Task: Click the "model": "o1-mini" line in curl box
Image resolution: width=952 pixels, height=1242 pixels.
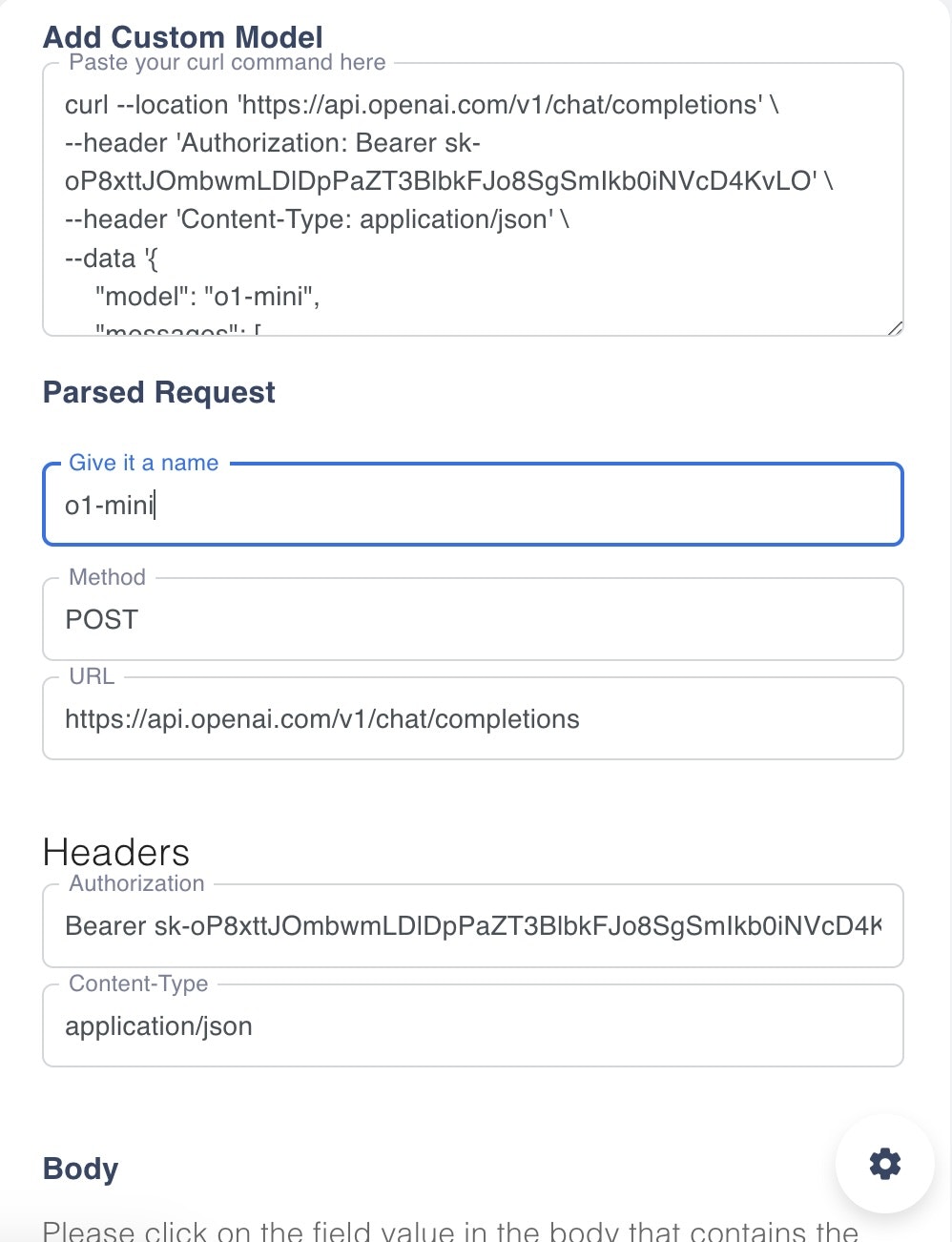Action: 208,297
